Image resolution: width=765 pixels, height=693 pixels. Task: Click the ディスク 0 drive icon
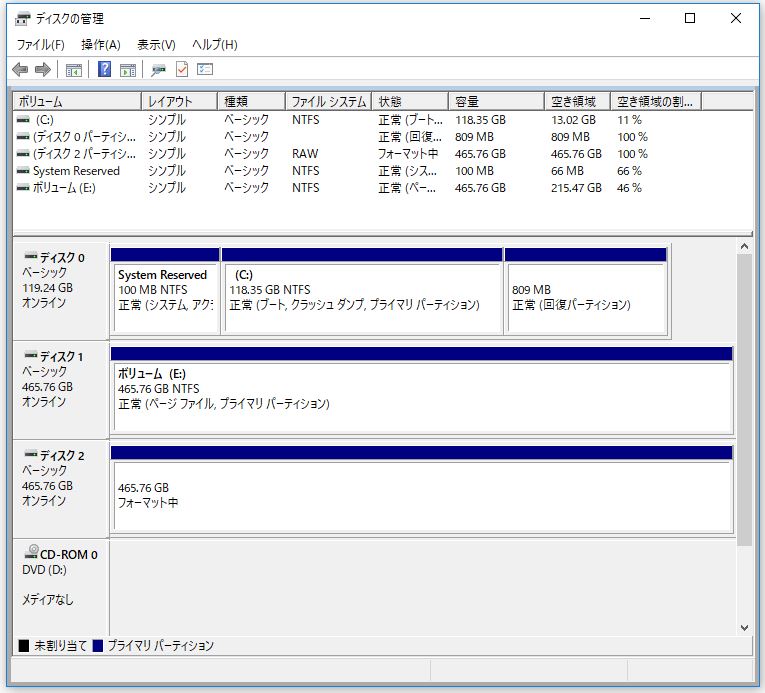(31, 256)
